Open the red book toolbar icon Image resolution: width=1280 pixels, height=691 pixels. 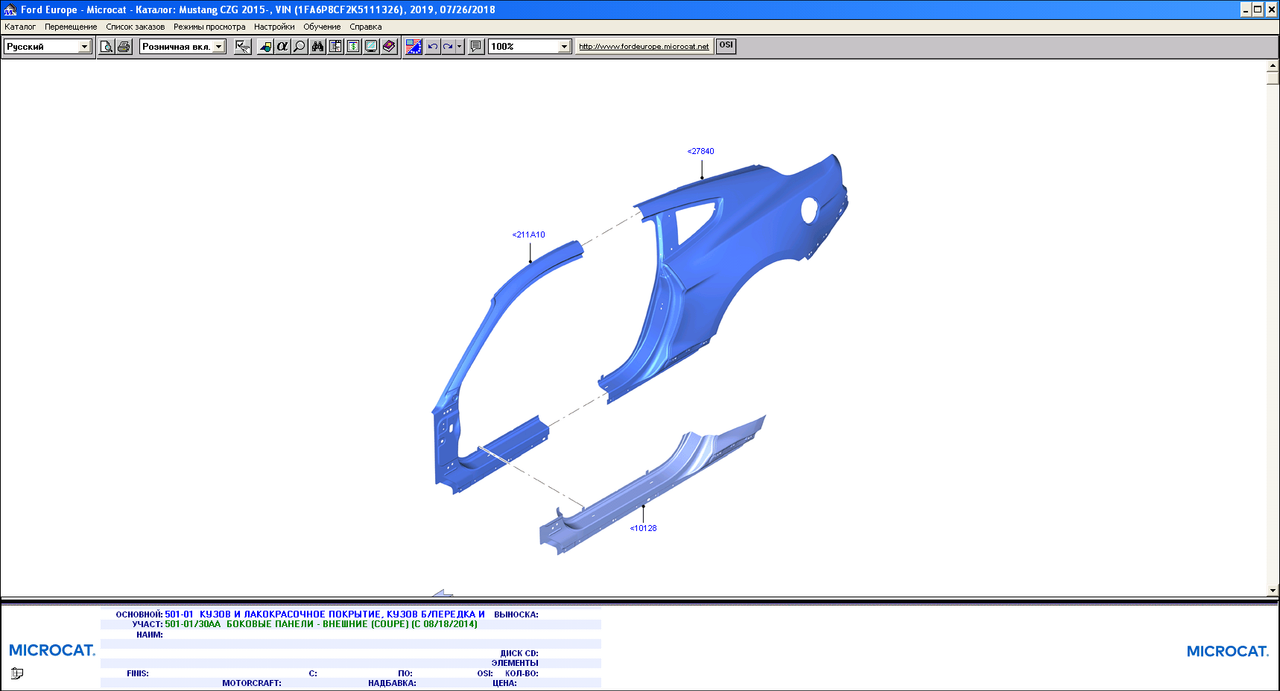click(x=389, y=46)
